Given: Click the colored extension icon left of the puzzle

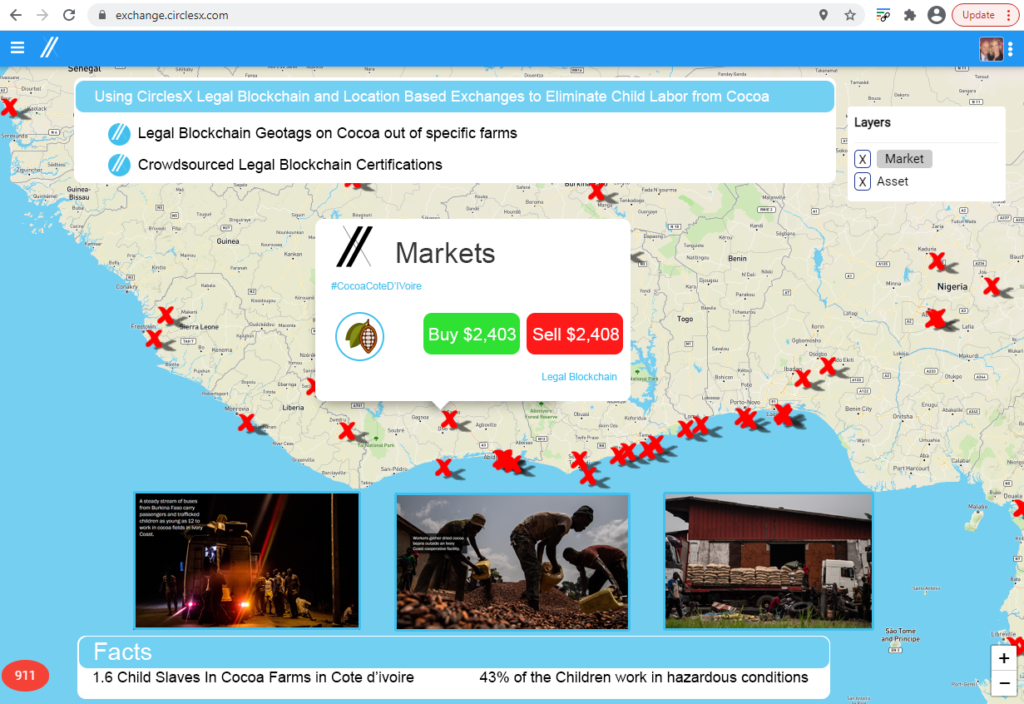Looking at the screenshot, I should [x=883, y=15].
